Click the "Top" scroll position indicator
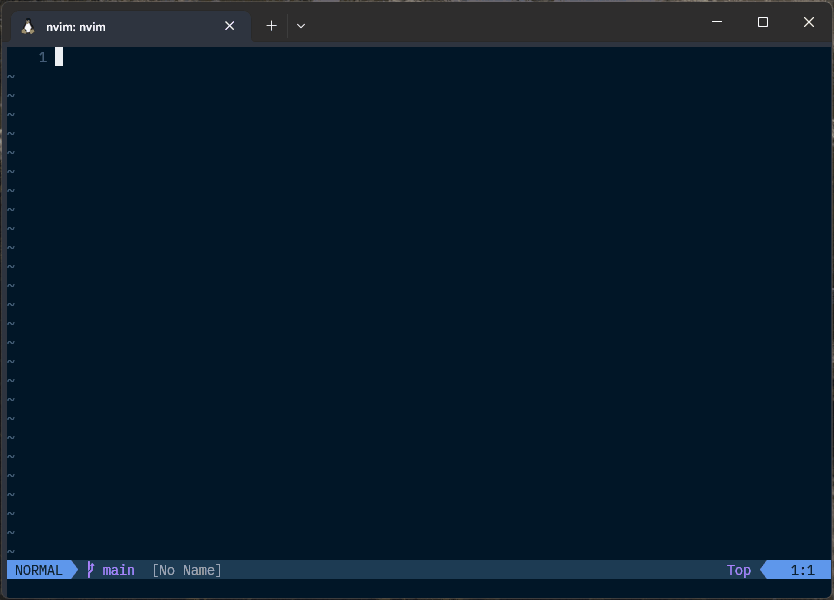 click(739, 570)
